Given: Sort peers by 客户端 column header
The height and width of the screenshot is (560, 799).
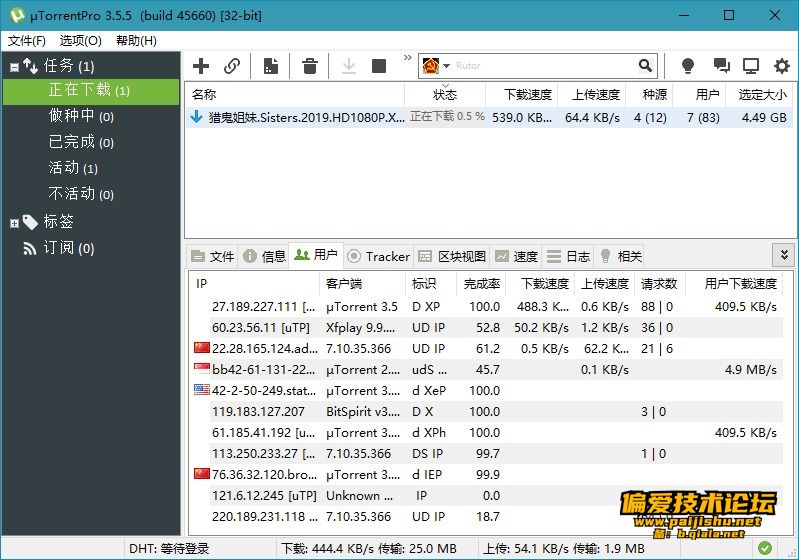Looking at the screenshot, I should click(362, 283).
